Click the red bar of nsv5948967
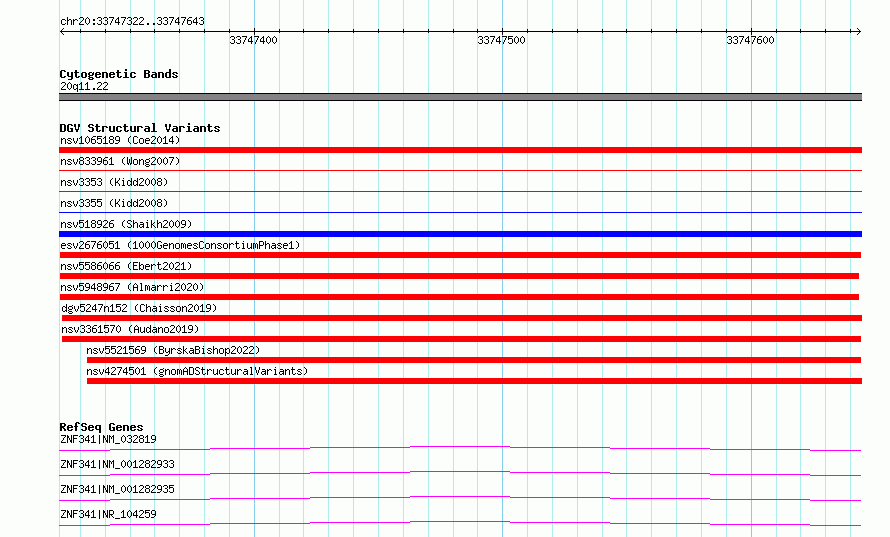 tap(459, 297)
